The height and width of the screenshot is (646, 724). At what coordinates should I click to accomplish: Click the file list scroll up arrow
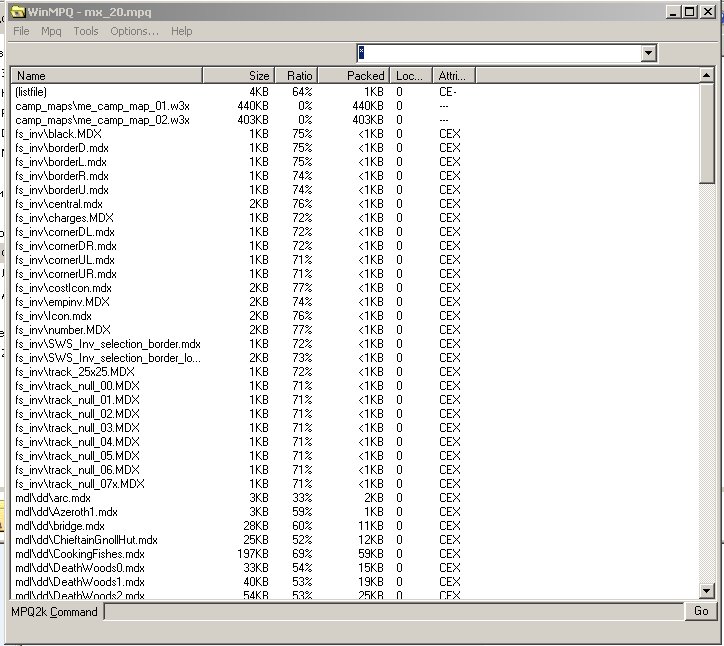pos(706,75)
